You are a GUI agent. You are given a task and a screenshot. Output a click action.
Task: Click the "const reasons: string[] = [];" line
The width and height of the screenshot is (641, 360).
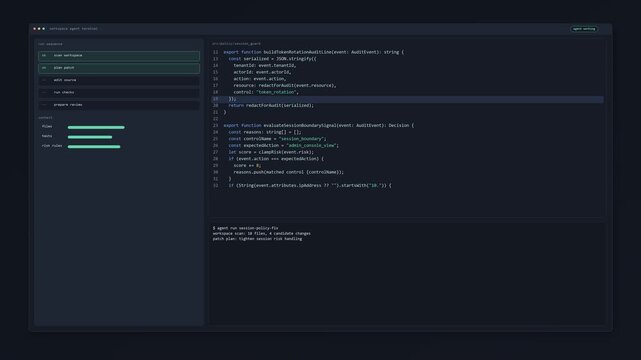(x=265, y=132)
